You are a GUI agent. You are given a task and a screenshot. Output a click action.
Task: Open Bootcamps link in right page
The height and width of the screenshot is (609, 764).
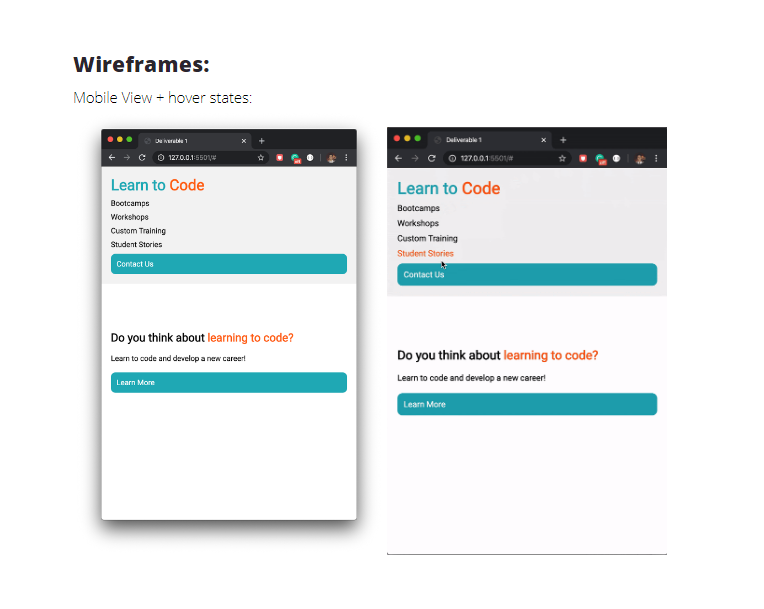click(x=419, y=208)
